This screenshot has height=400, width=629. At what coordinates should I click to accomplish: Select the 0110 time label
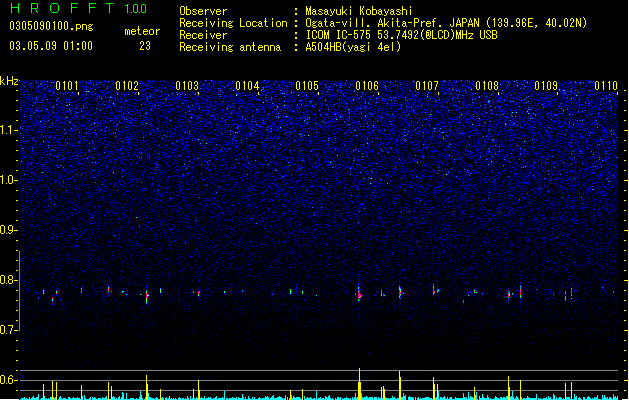(606, 86)
